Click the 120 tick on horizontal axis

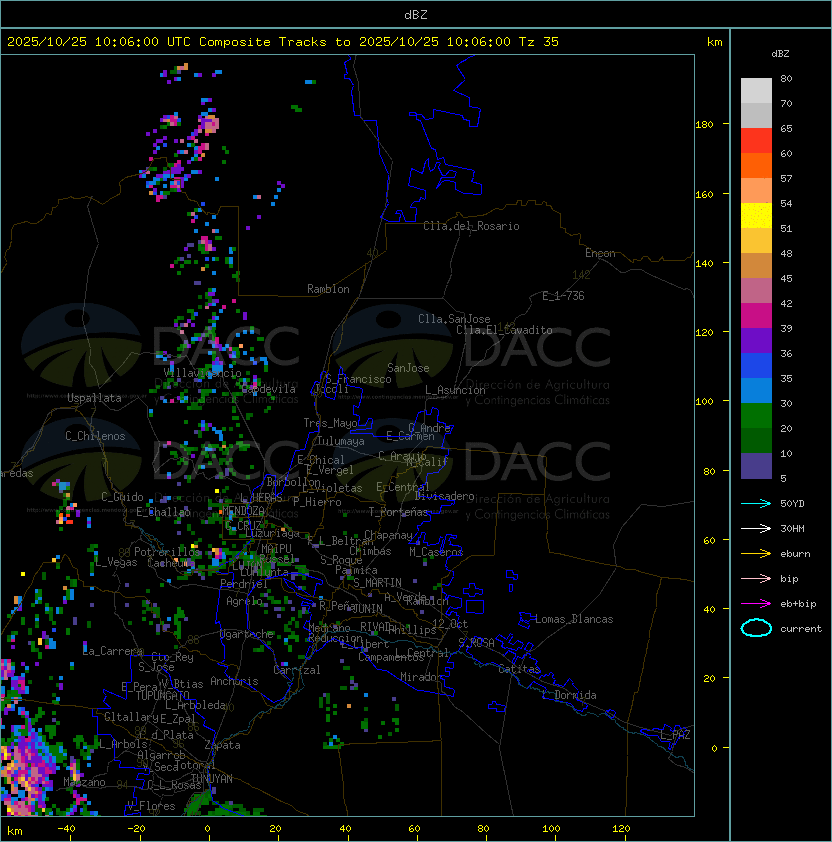tap(621, 829)
